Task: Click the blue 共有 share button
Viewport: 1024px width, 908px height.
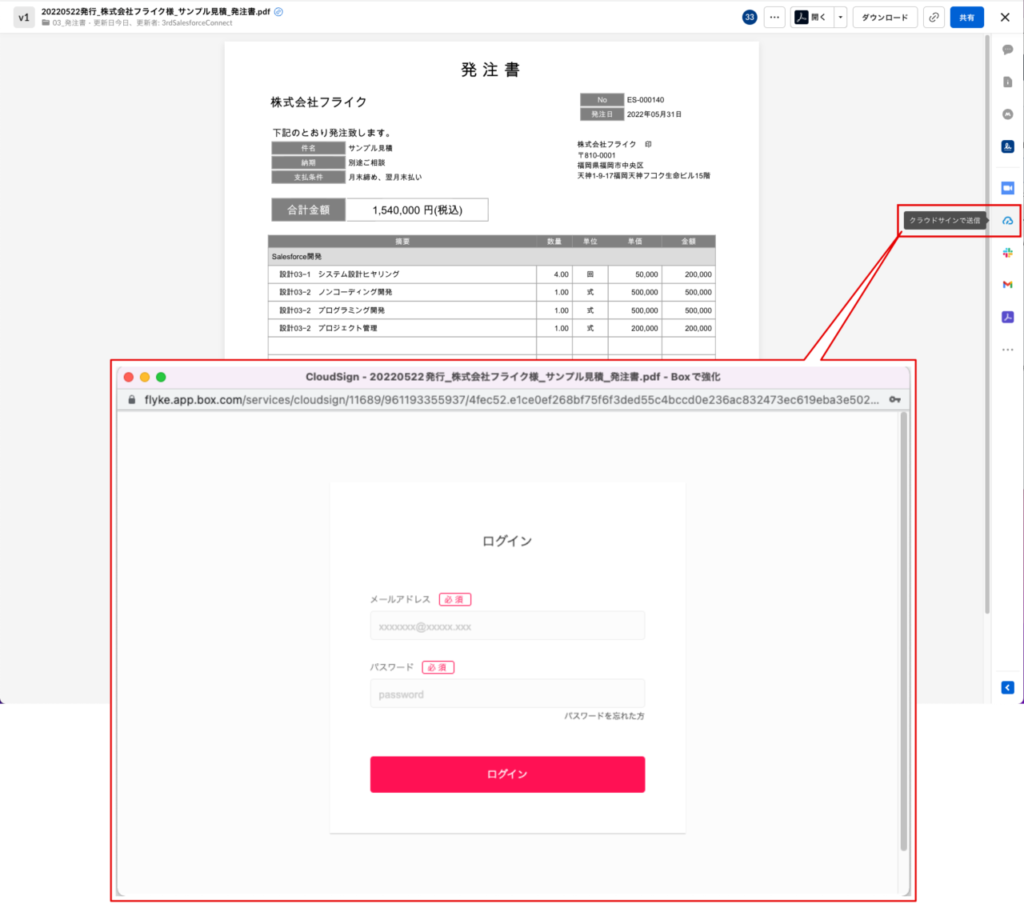Action: coord(967,18)
